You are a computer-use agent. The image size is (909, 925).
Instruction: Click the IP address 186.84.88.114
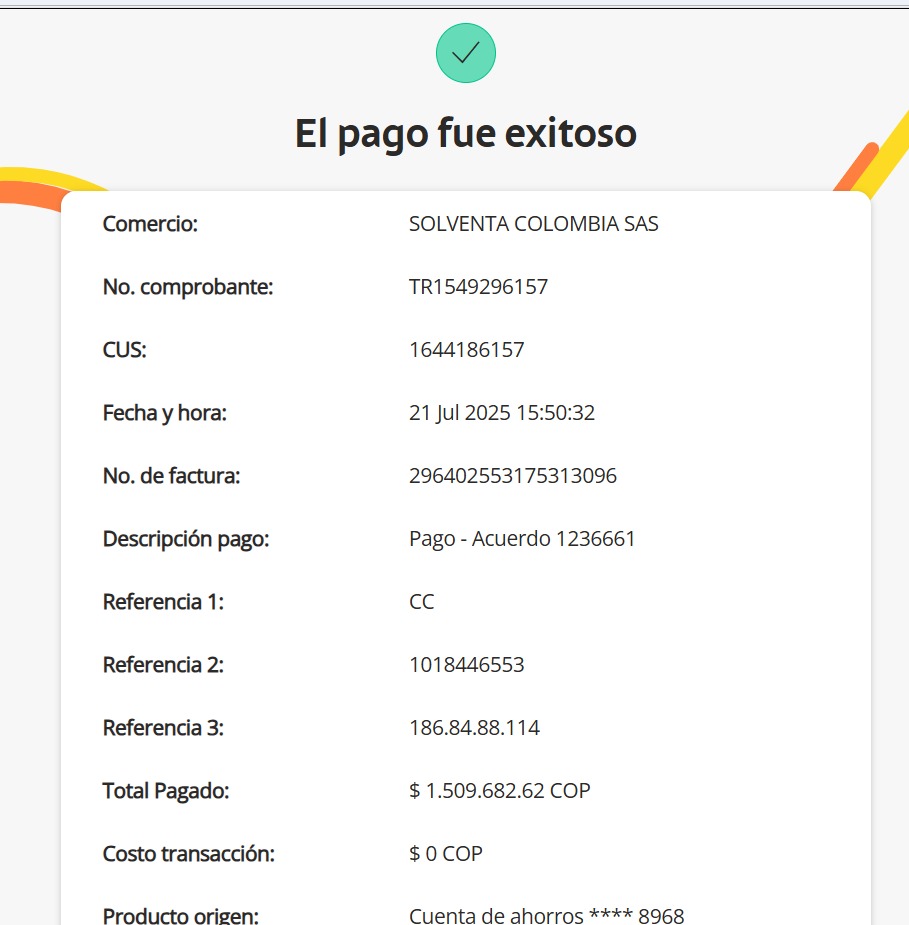pos(474,728)
